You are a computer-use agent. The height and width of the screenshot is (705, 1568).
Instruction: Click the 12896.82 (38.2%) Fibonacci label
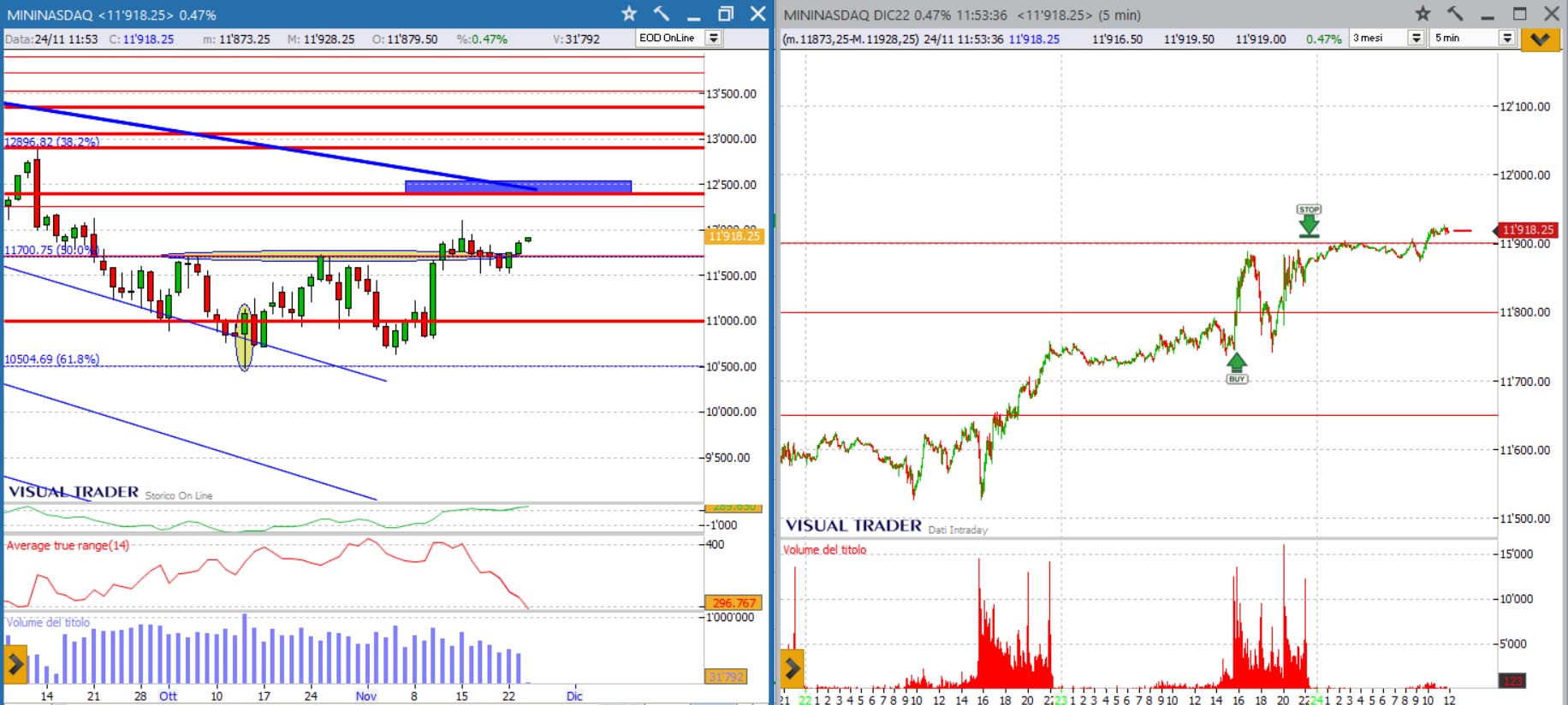pyautogui.click(x=51, y=141)
